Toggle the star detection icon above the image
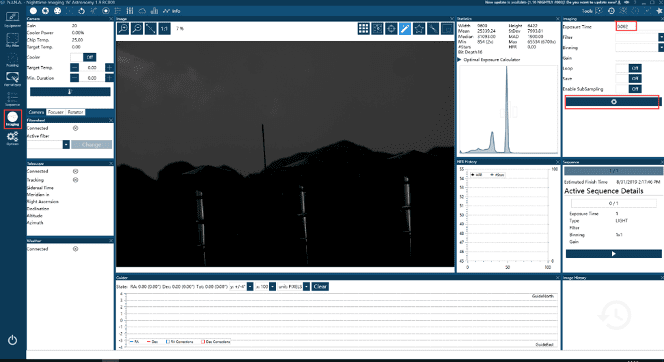 (x=419, y=28)
